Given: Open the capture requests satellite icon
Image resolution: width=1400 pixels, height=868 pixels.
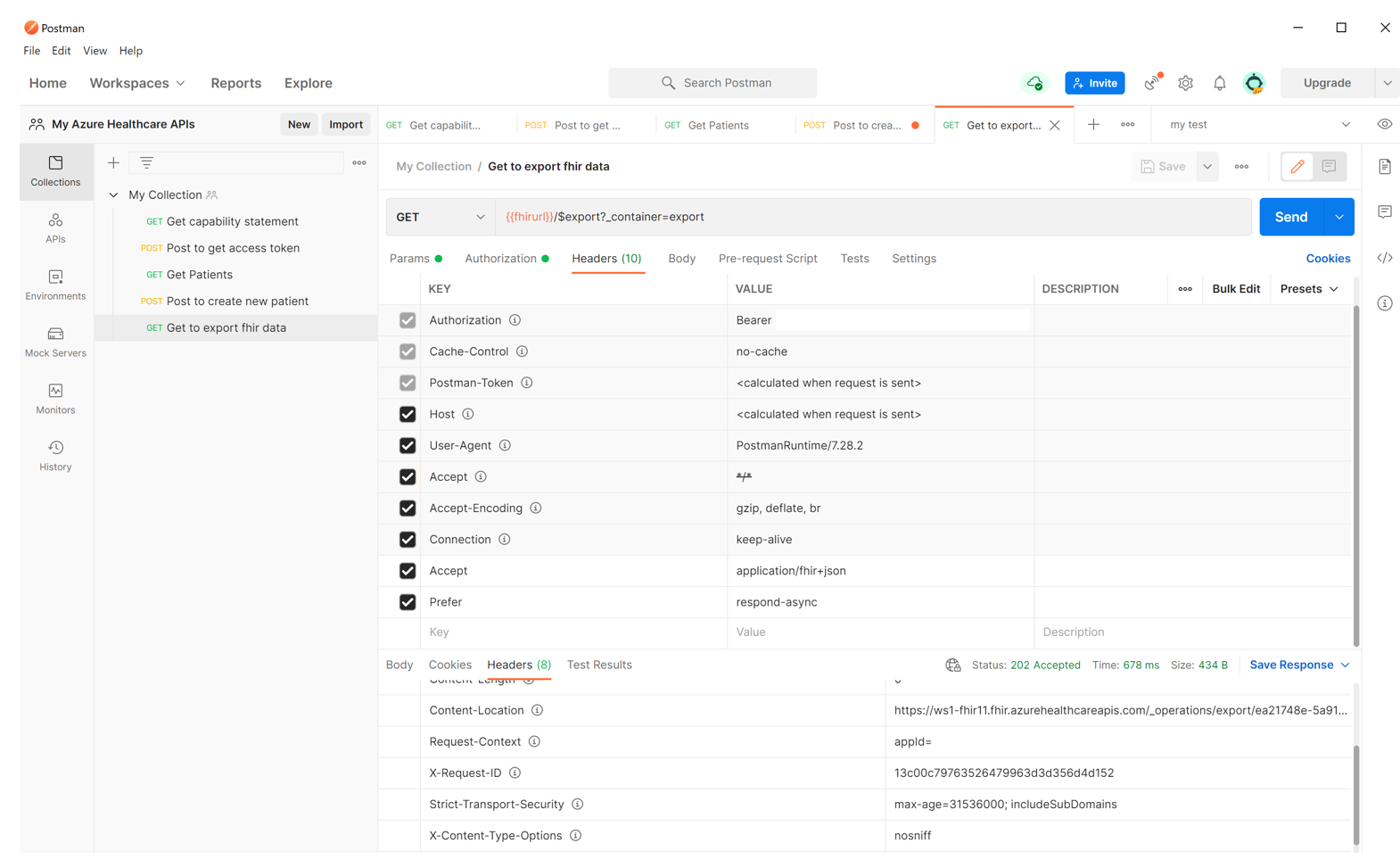Looking at the screenshot, I should coord(1152,83).
